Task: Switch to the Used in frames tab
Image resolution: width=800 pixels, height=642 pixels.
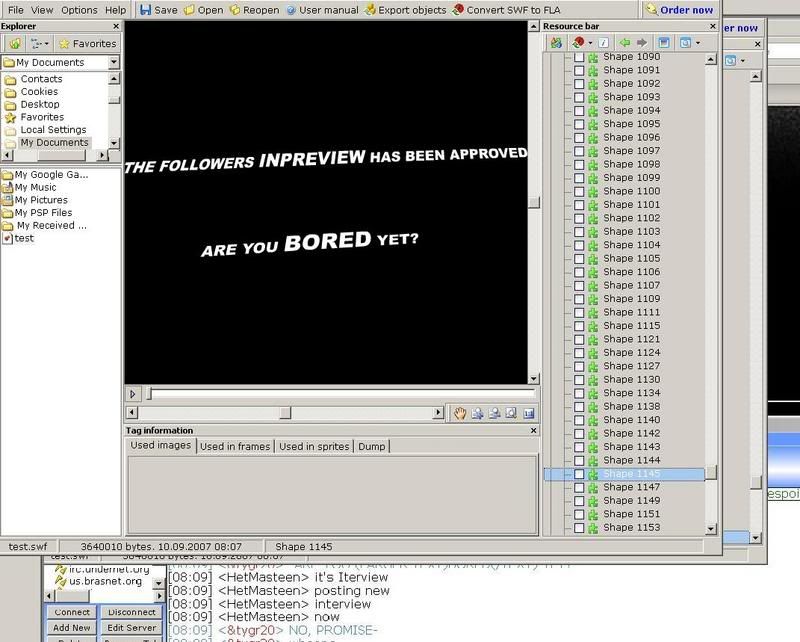Action: click(x=236, y=446)
